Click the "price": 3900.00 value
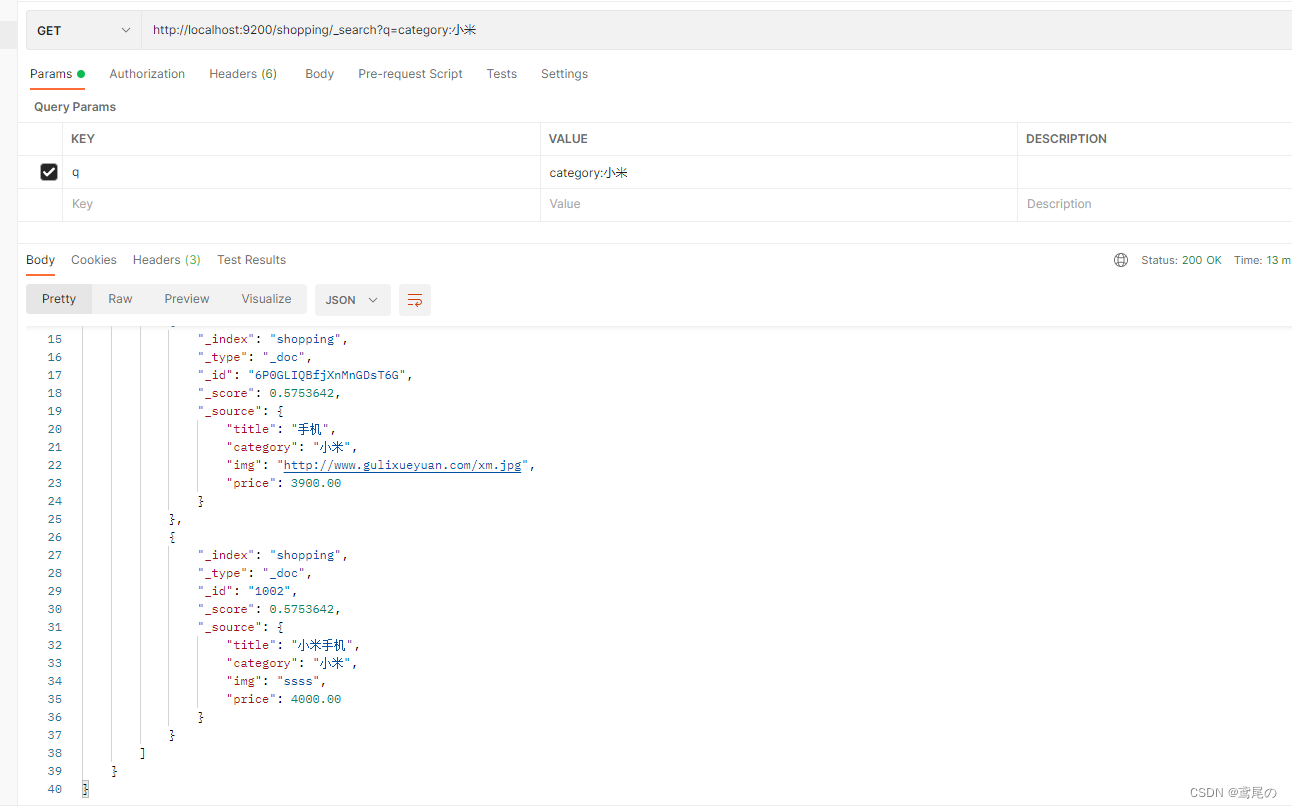This screenshot has height=808, width=1292. point(316,483)
